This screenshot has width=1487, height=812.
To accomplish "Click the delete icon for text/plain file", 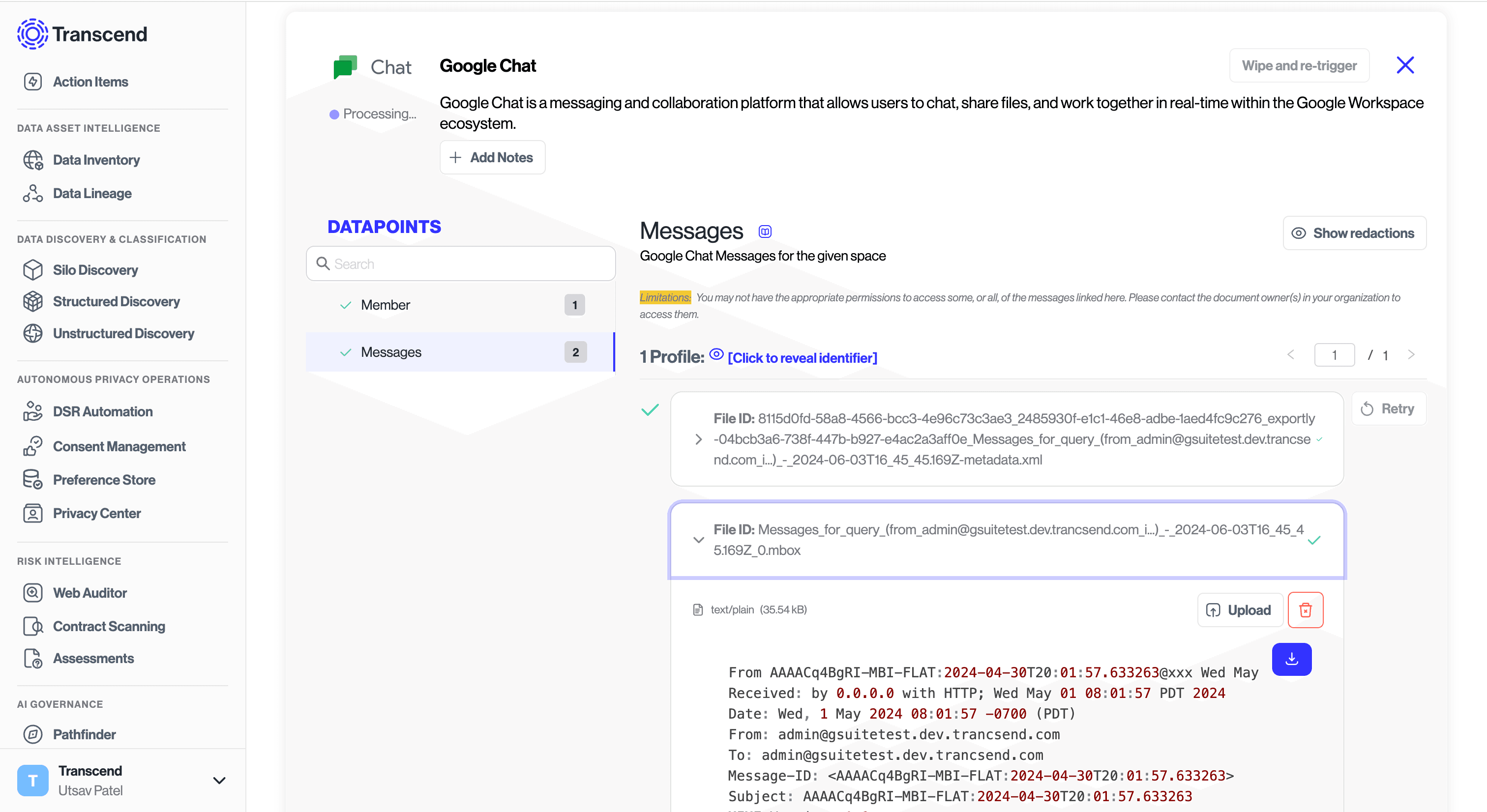I will (x=1304, y=609).
